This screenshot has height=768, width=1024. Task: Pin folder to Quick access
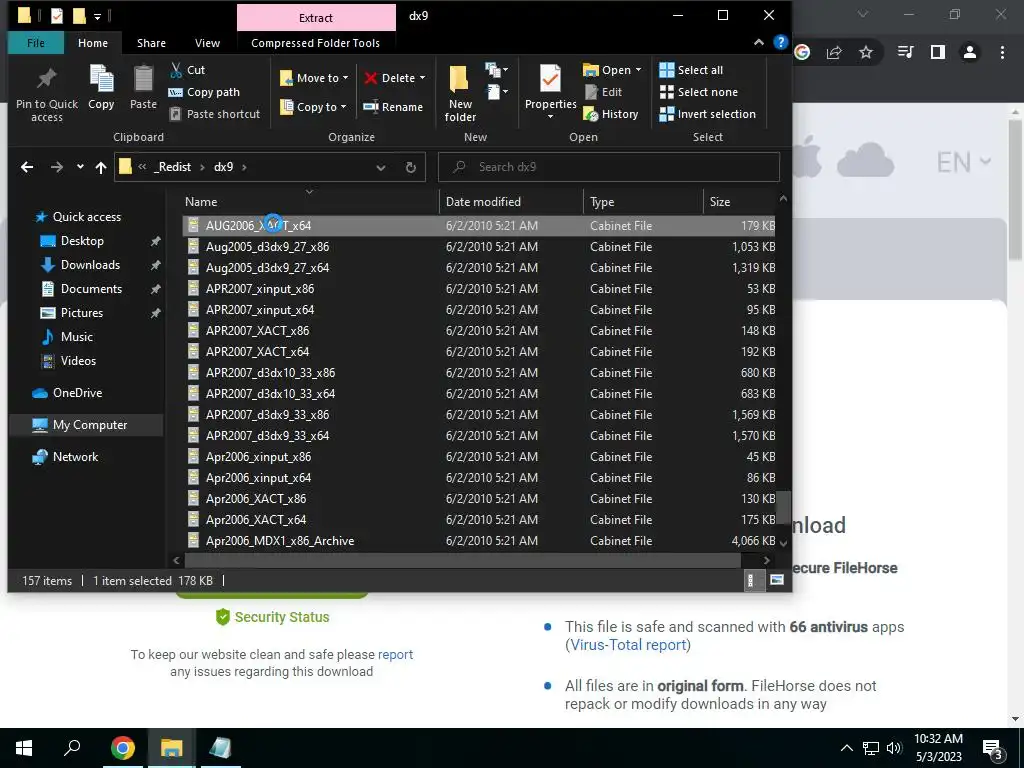(x=46, y=93)
